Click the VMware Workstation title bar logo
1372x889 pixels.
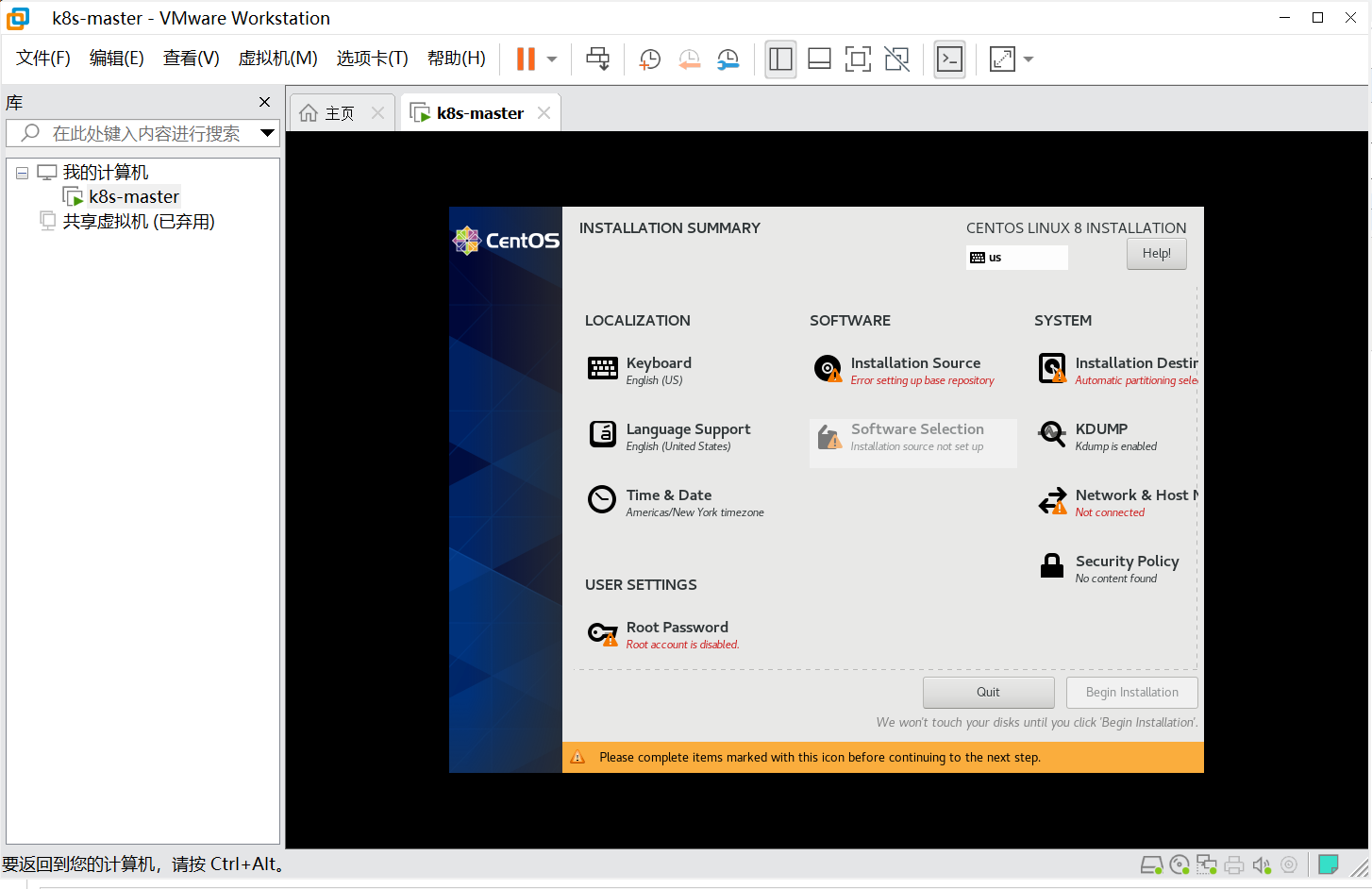(18, 18)
